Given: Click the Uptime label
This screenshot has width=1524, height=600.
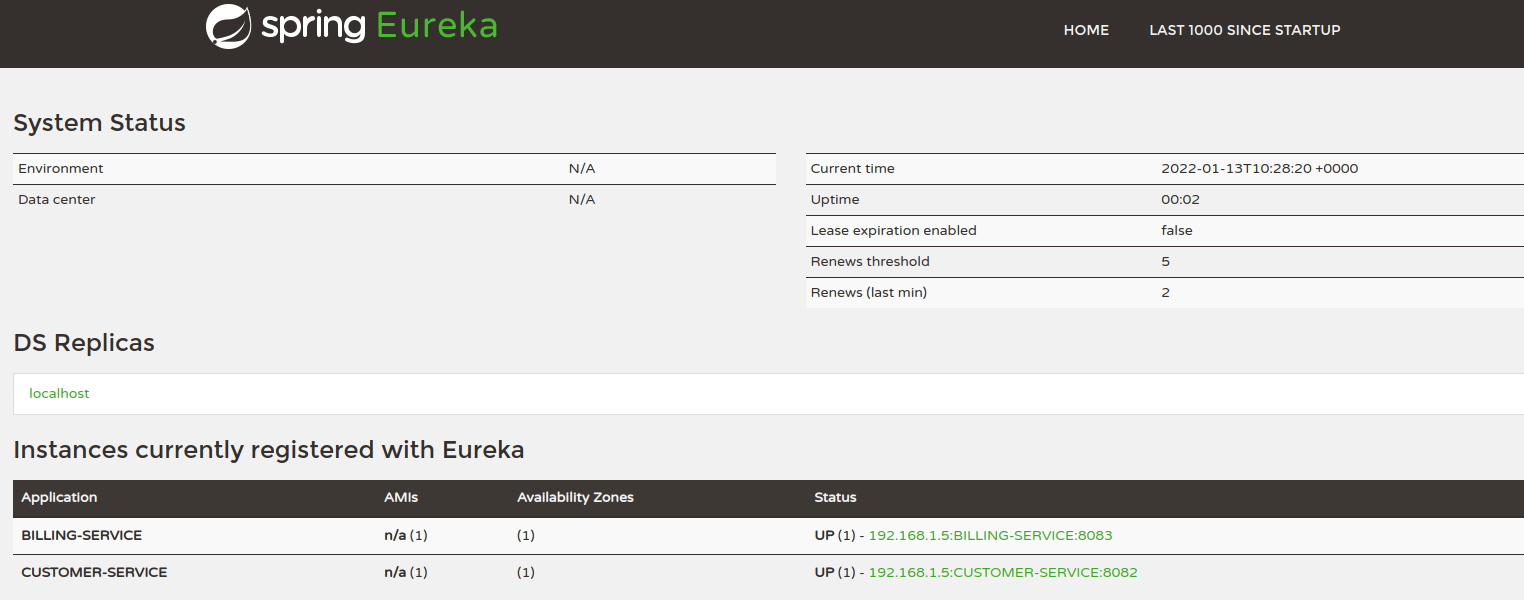Looking at the screenshot, I should 835,200.
